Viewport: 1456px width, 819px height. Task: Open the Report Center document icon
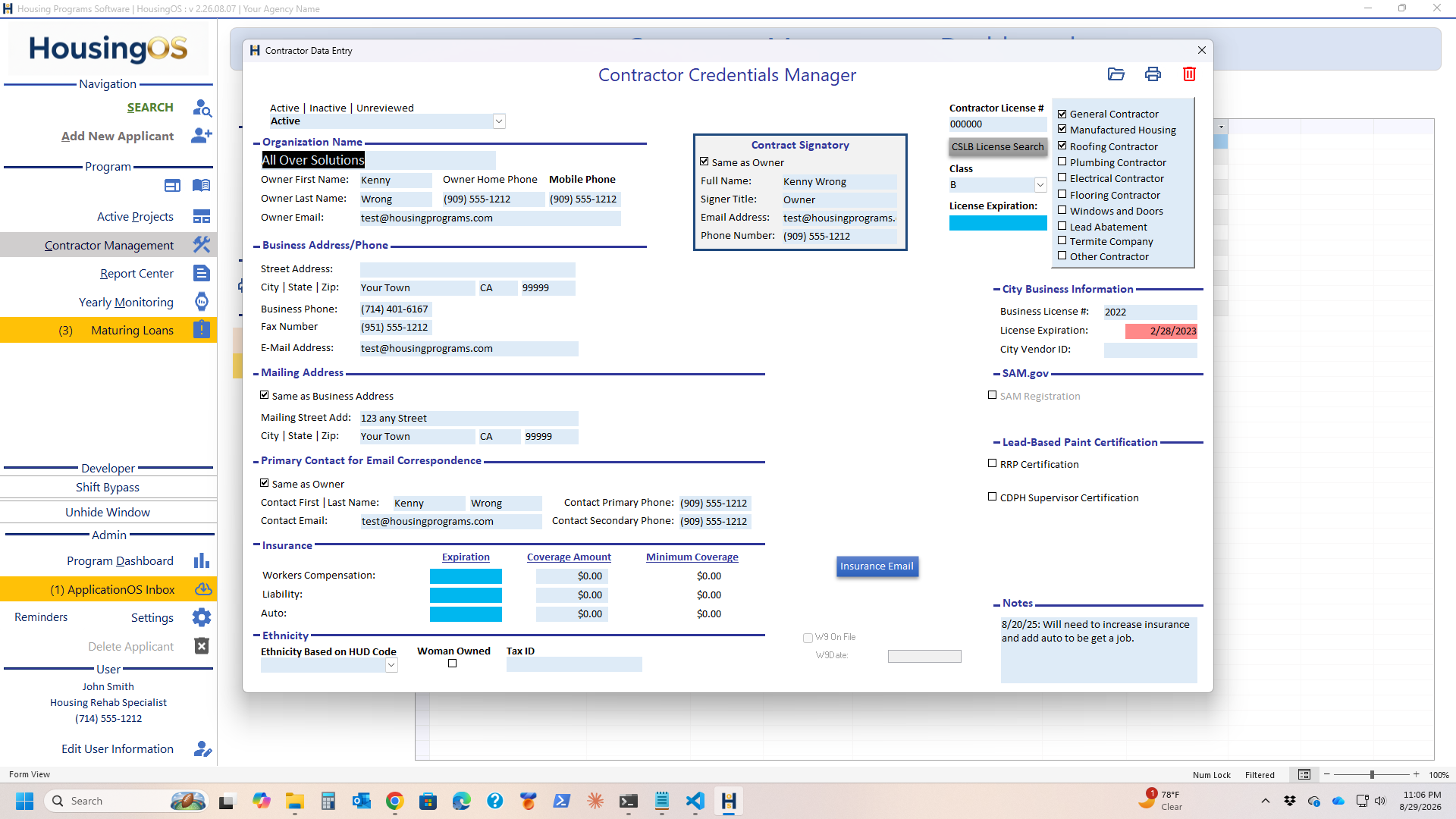click(202, 273)
